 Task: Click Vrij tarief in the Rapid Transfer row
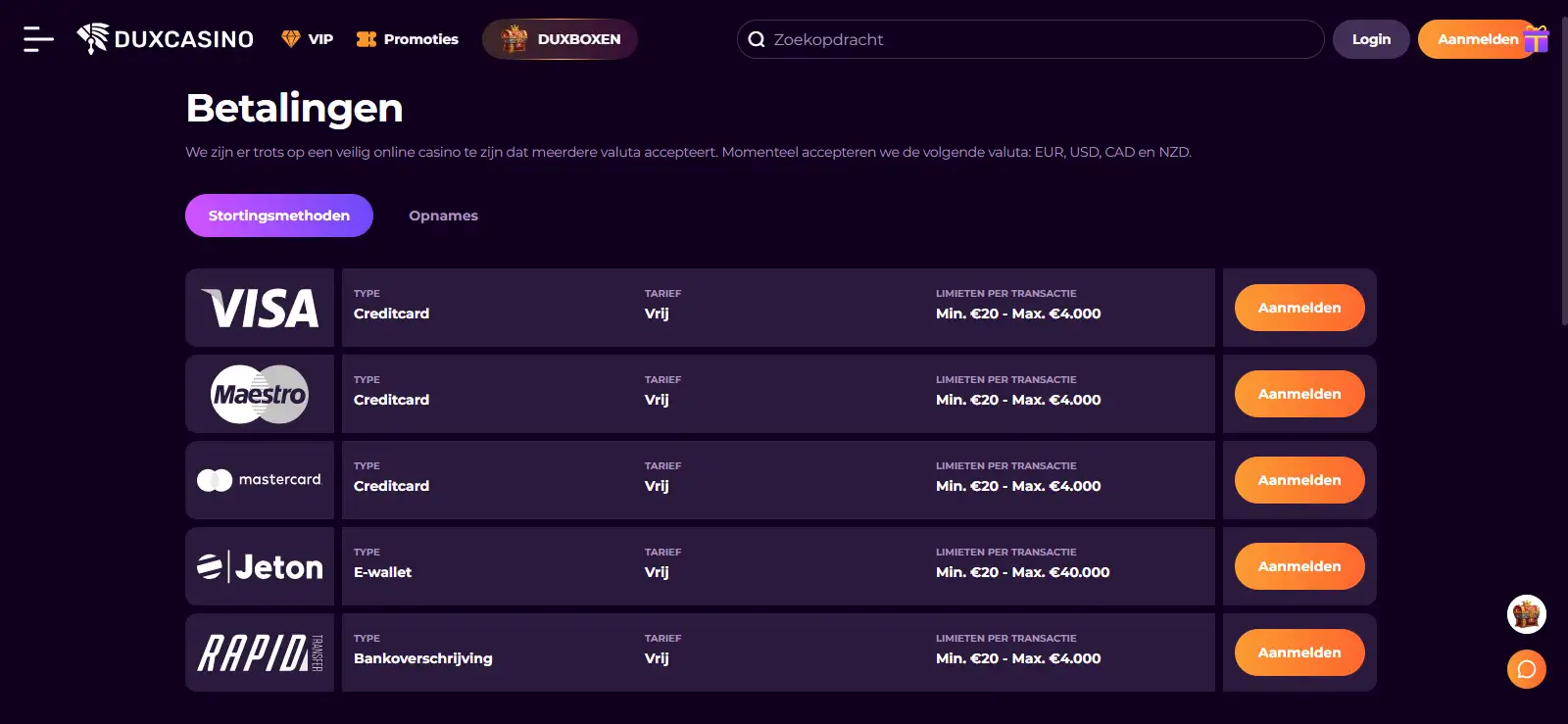657,658
